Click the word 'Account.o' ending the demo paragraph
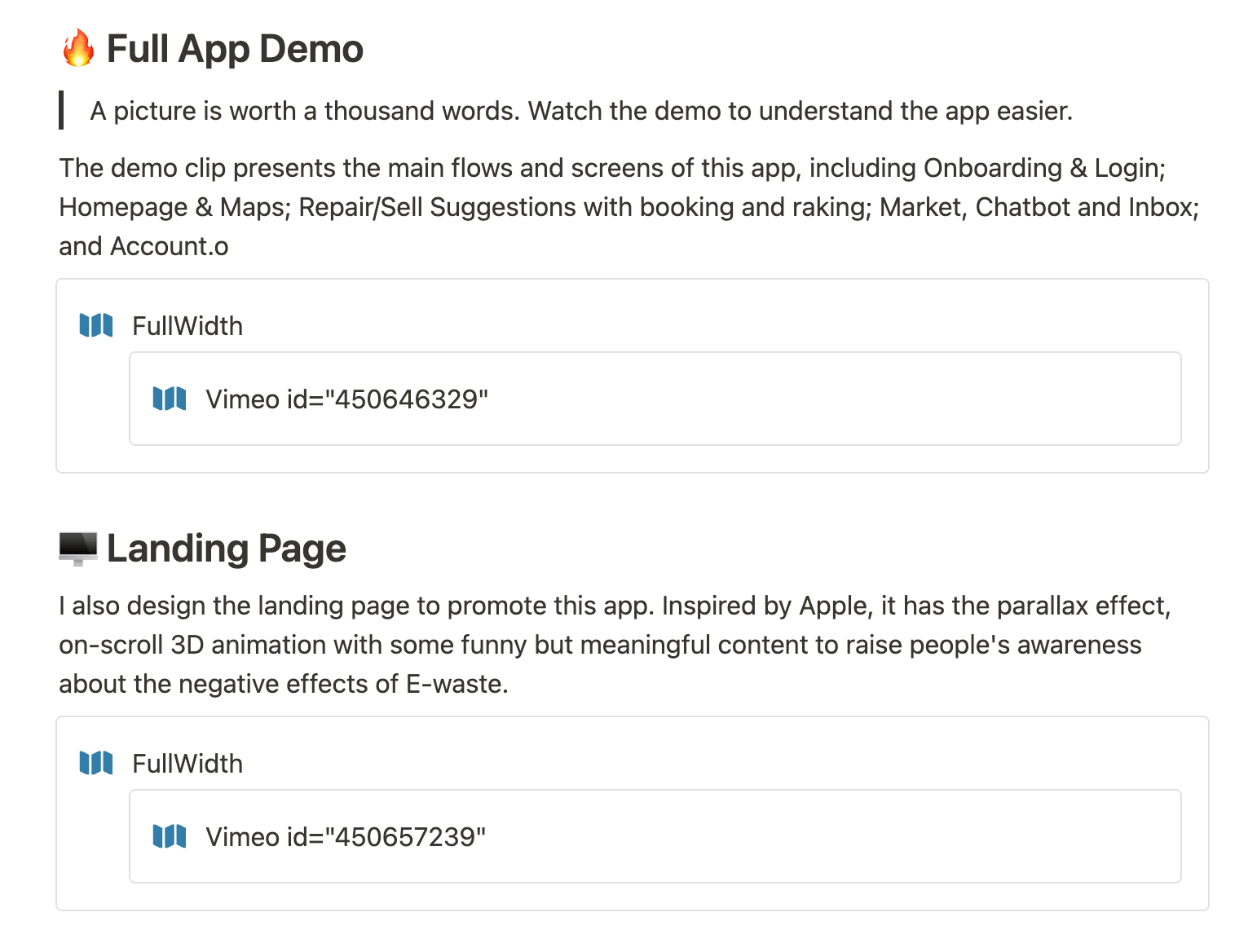1257x952 pixels. coord(170,246)
